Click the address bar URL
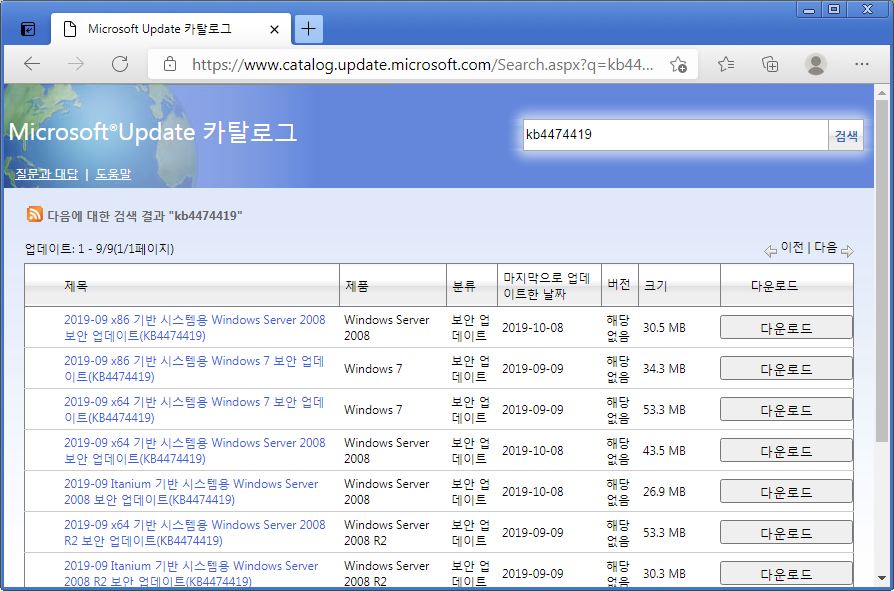Screen dimensions: 894x591 (422, 64)
